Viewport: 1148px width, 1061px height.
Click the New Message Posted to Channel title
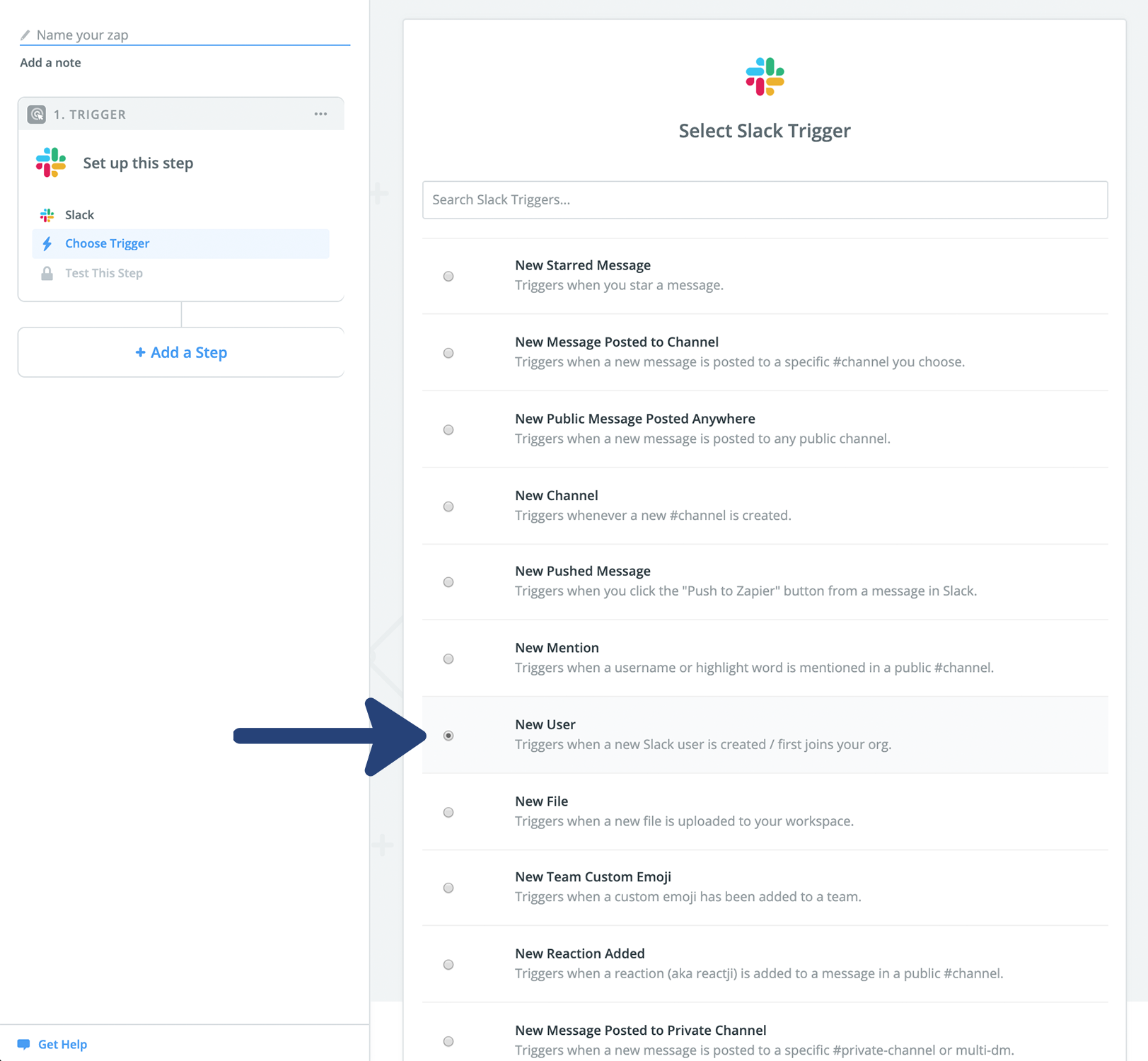(x=617, y=342)
